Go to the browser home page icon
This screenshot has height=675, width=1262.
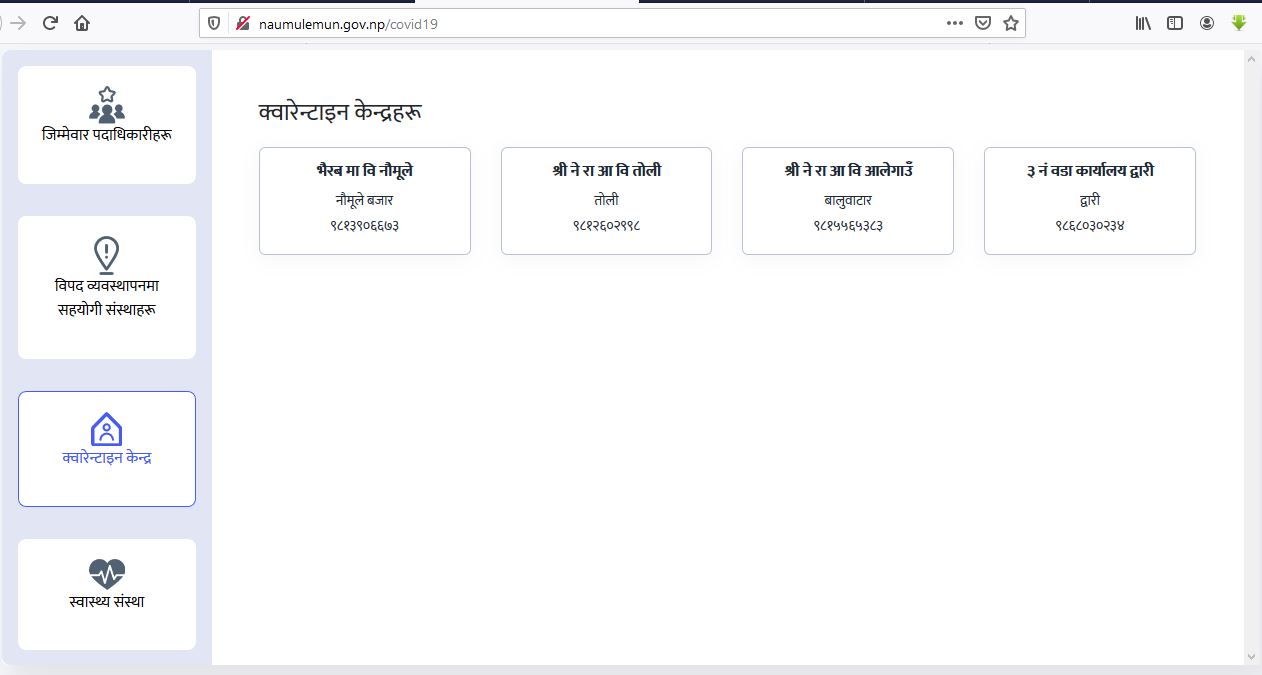click(82, 23)
